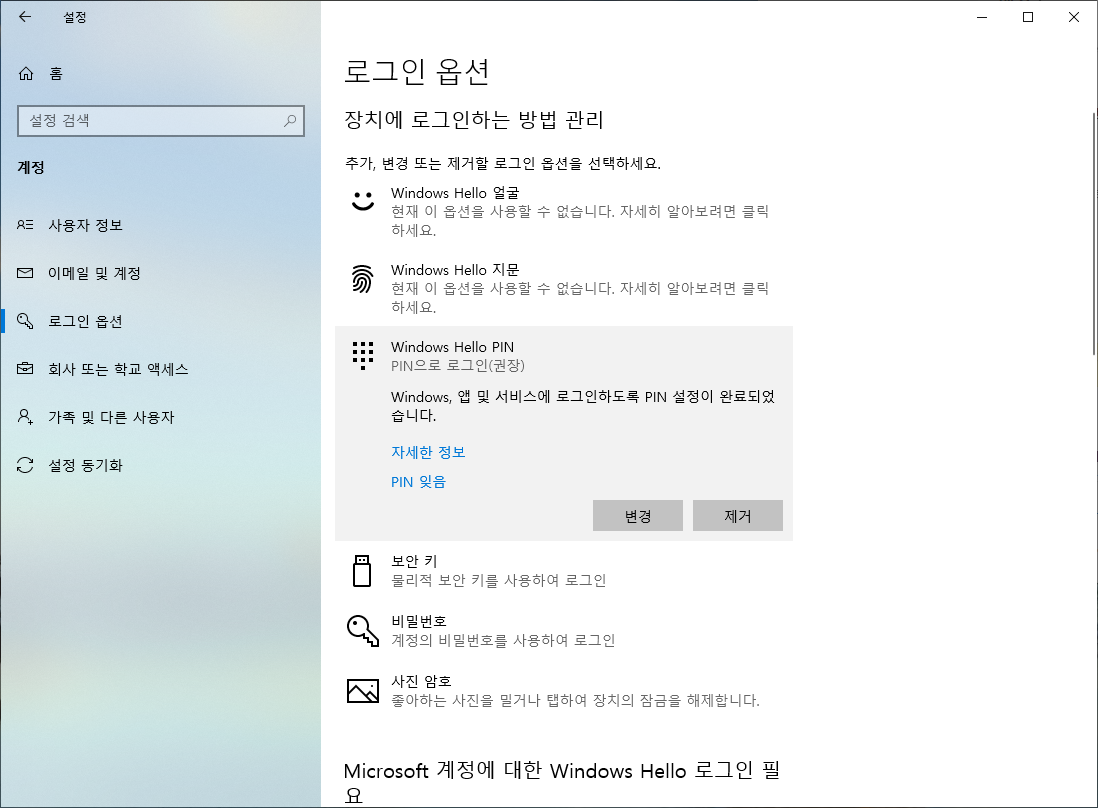Focus the 설정 검색 search field

161,120
